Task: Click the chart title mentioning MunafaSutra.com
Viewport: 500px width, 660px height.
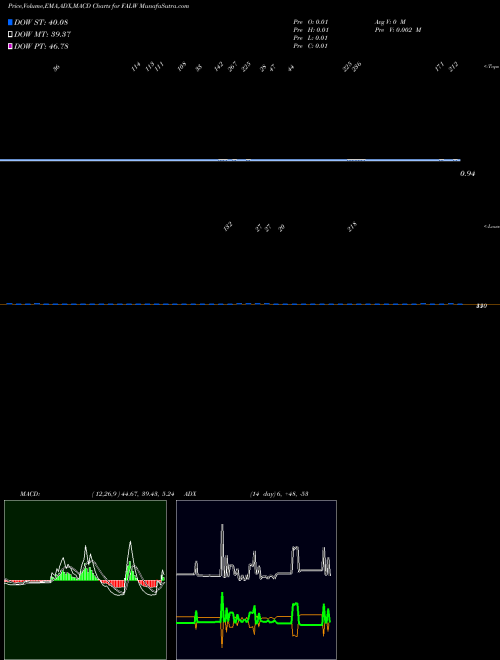Action: (98, 6)
